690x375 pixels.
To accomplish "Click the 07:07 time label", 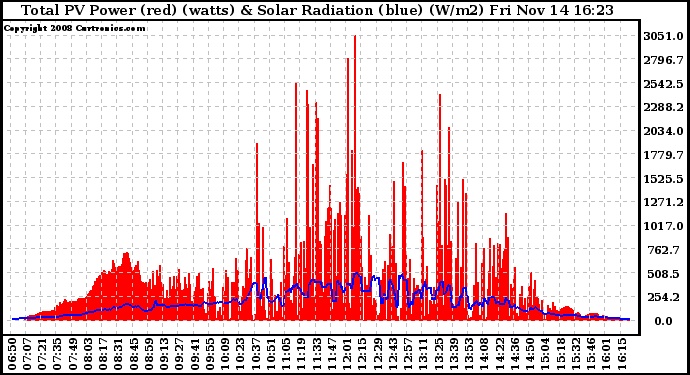I will [x=27, y=354].
